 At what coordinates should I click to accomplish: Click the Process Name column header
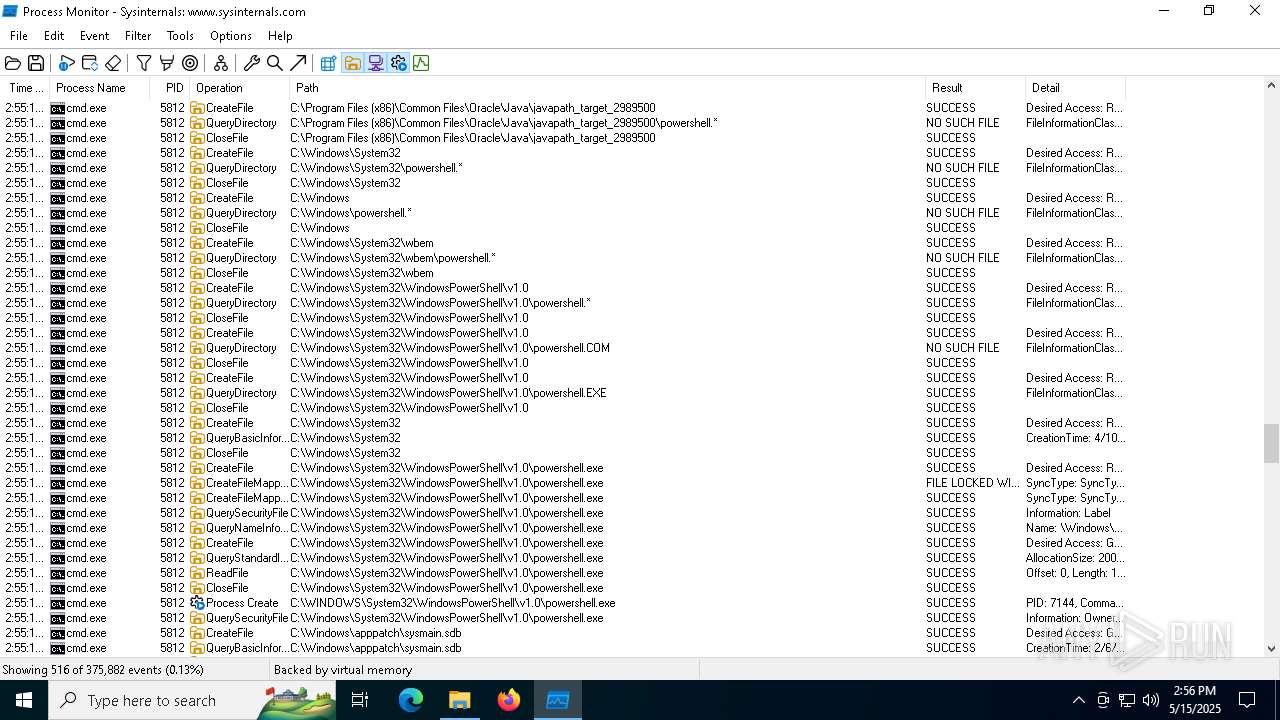tap(100, 88)
